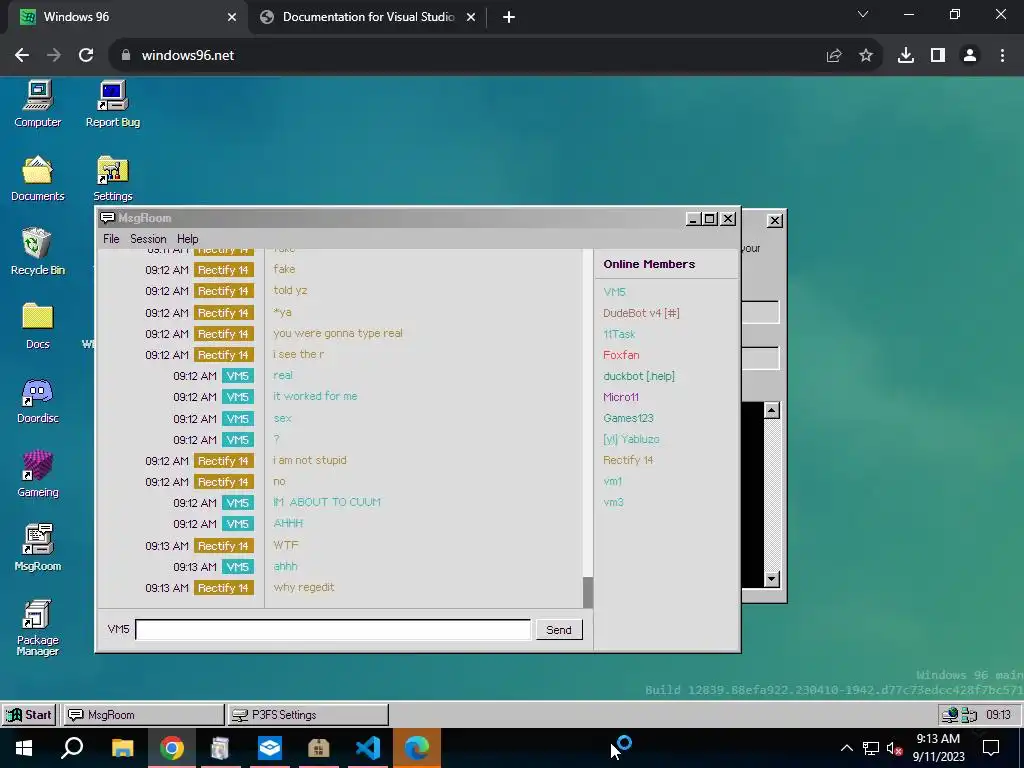
Task: Select vm1 in Online Members list
Action: [613, 481]
